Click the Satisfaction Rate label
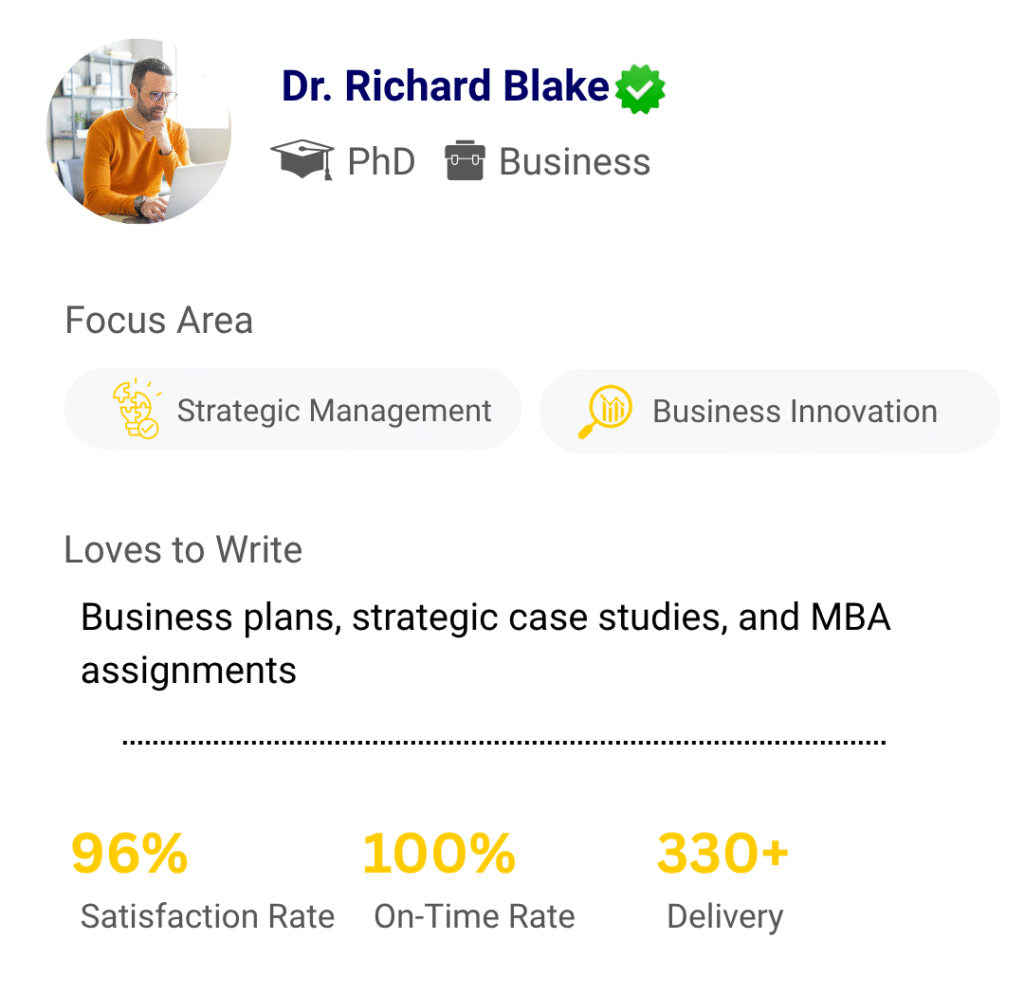This screenshot has height=996, width=1024. [x=207, y=917]
